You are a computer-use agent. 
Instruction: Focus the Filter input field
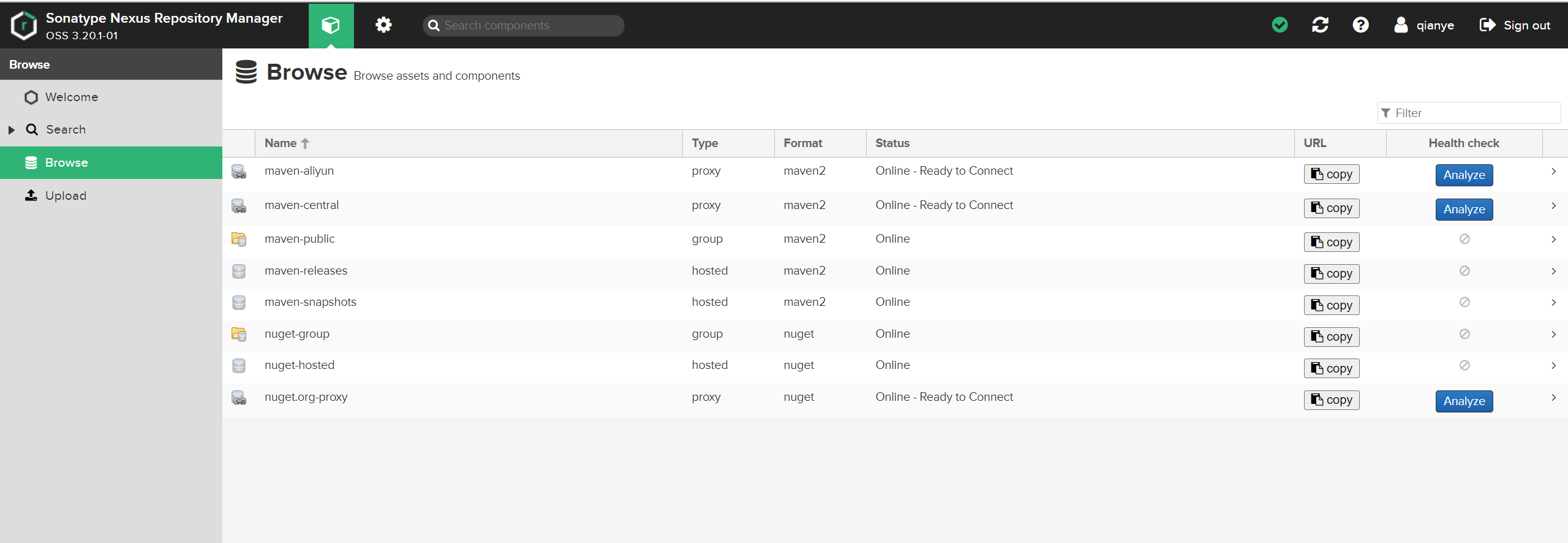point(1469,113)
